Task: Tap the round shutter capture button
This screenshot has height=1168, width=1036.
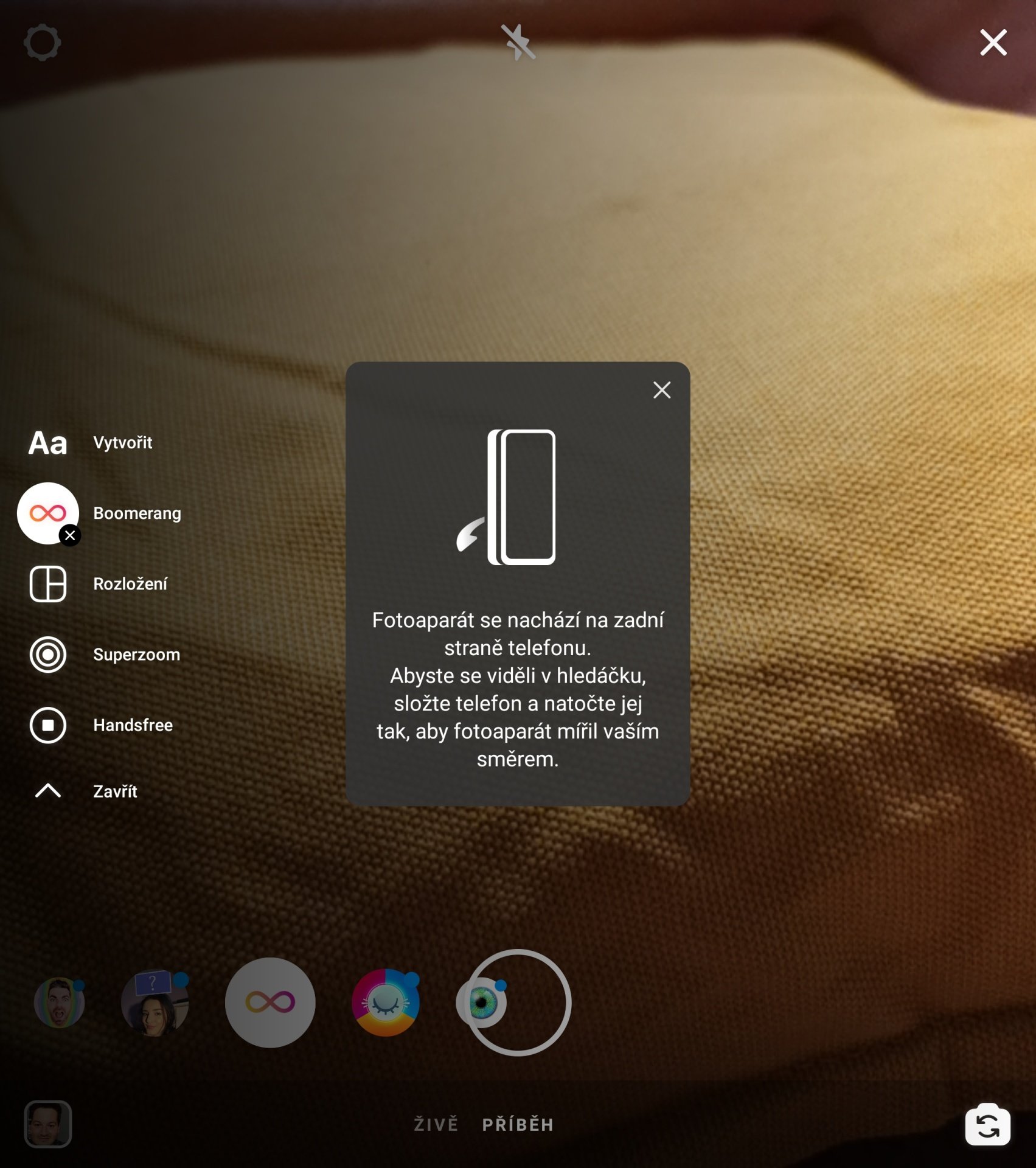Action: click(x=518, y=1003)
